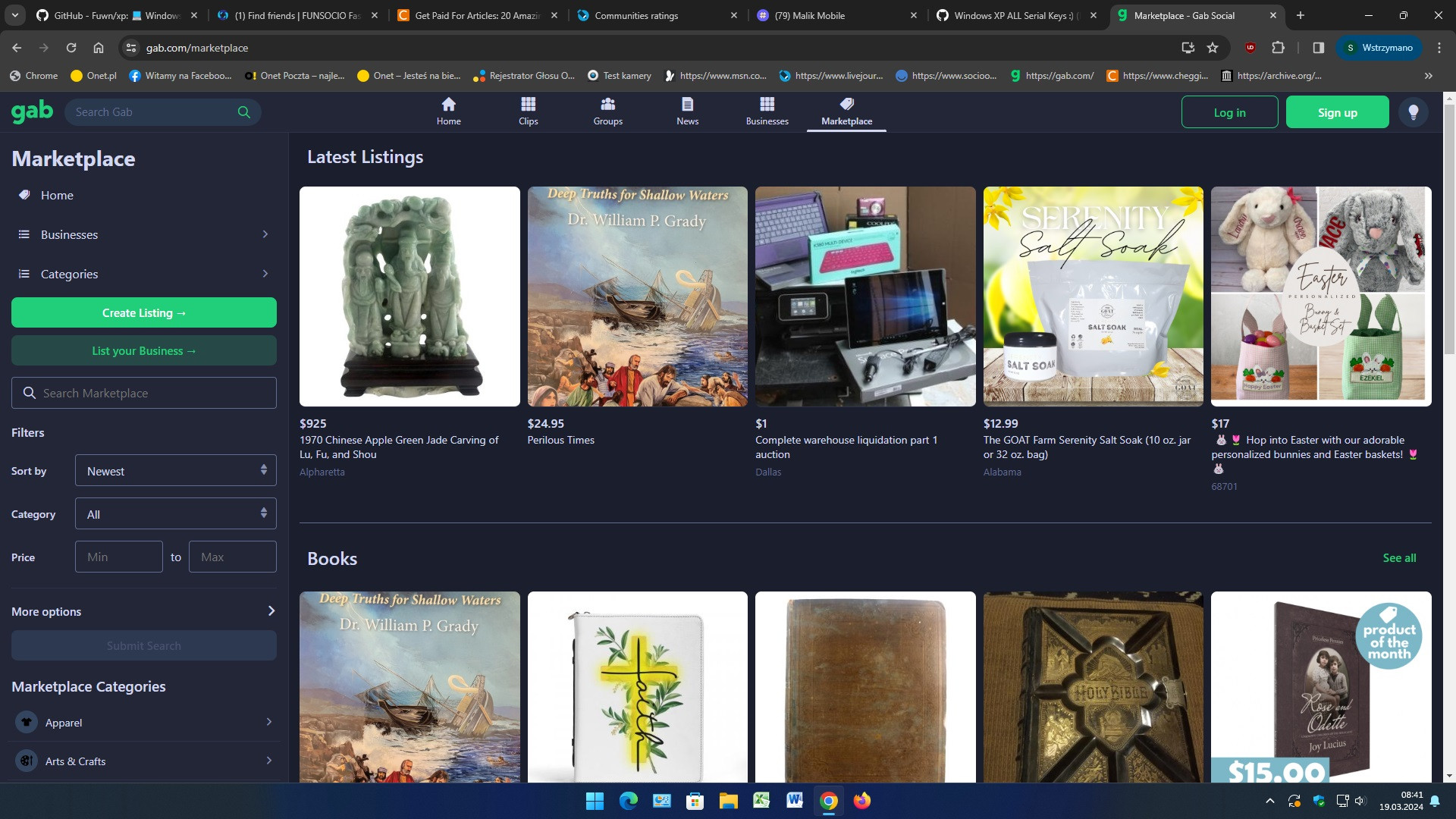
Task: Open the Holy Bible book thumbnail
Action: coord(1093,686)
